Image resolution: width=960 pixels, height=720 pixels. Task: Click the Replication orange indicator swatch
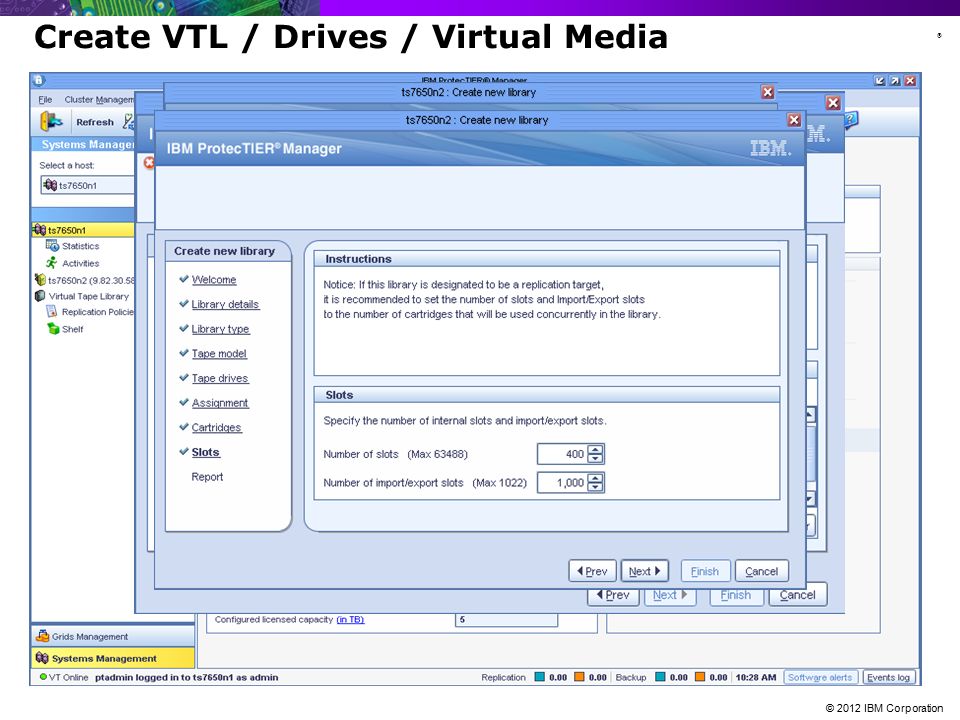[x=579, y=677]
